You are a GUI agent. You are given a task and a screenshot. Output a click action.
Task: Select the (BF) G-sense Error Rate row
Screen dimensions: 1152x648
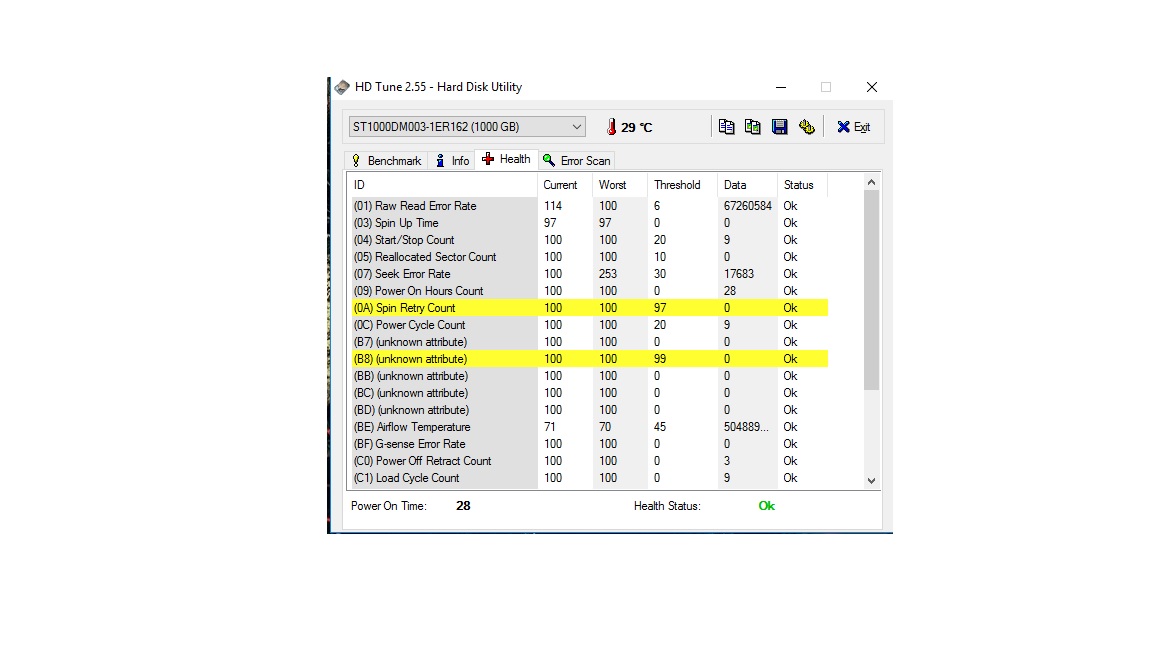pyautogui.click(x=588, y=444)
